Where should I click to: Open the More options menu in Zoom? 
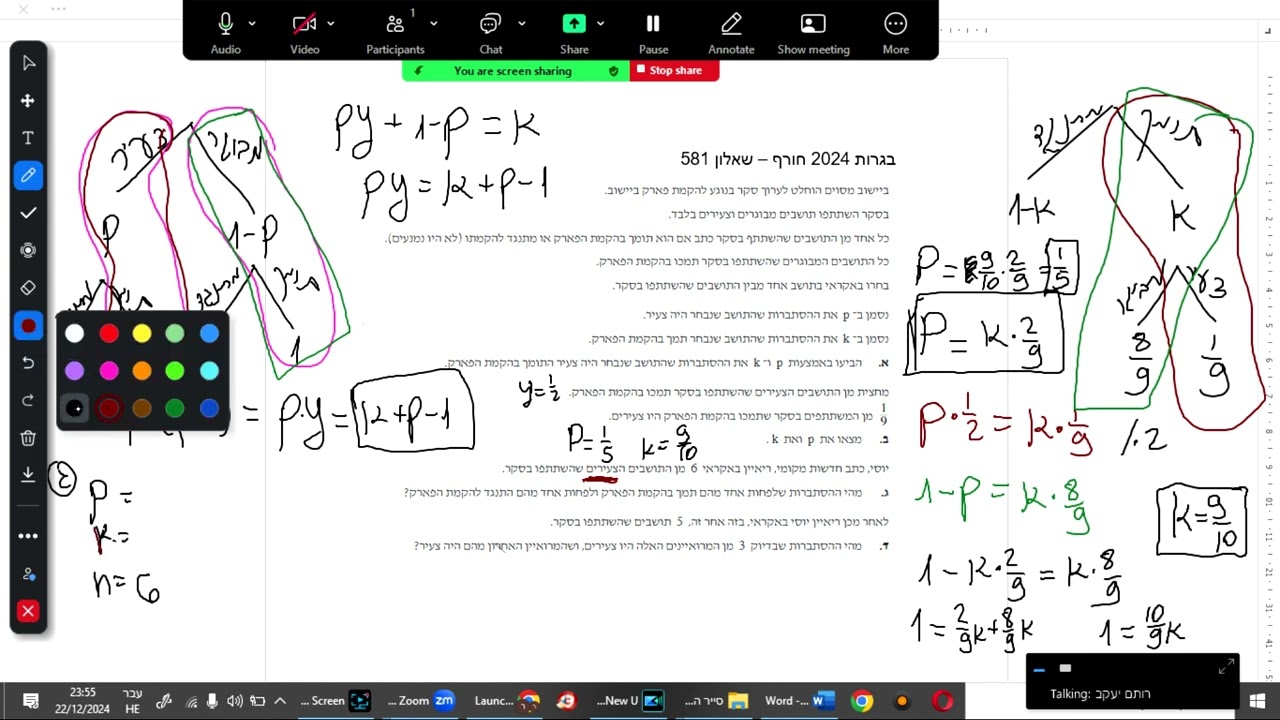896,31
